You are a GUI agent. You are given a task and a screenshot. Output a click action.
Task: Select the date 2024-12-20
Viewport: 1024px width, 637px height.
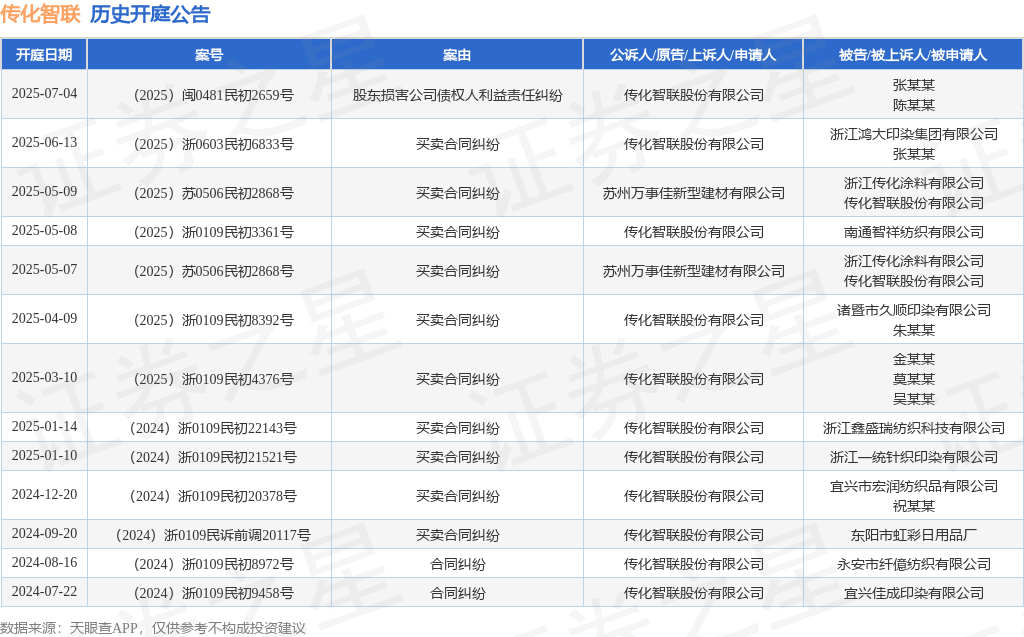point(44,495)
